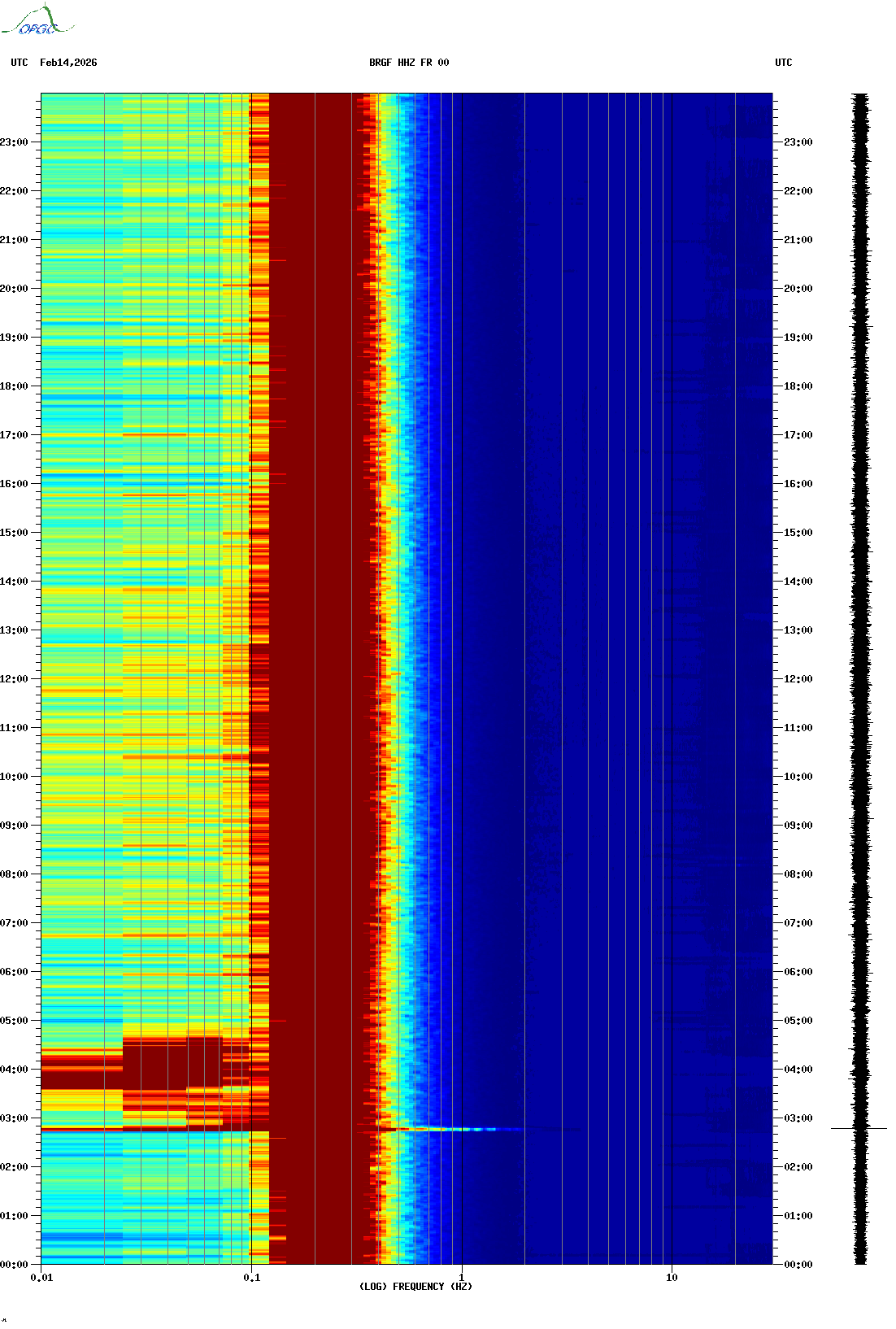Click the (LOG) FREQUENCY (HZ) axis title
The image size is (896, 1329).
(x=415, y=1287)
